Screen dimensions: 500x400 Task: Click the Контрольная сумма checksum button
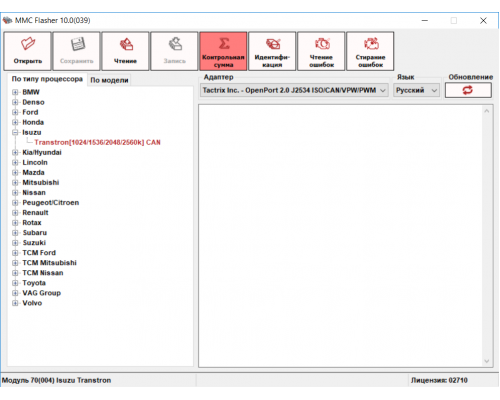223,51
